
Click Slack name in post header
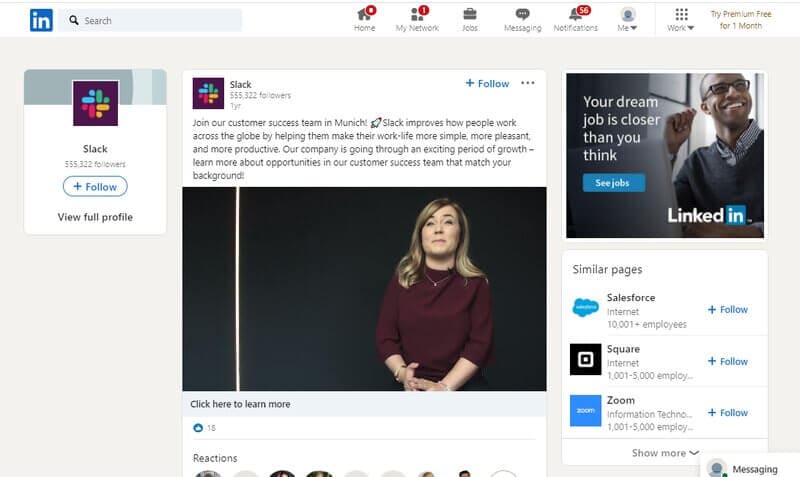click(x=240, y=84)
